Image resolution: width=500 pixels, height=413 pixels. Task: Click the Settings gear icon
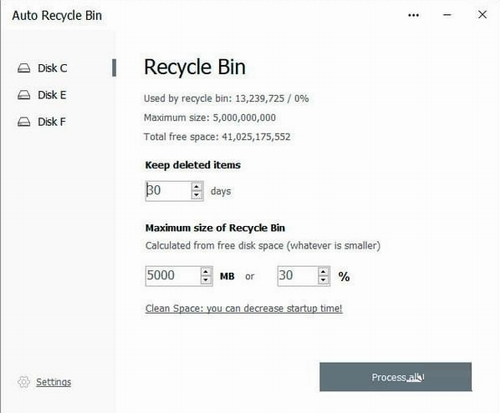(x=24, y=382)
